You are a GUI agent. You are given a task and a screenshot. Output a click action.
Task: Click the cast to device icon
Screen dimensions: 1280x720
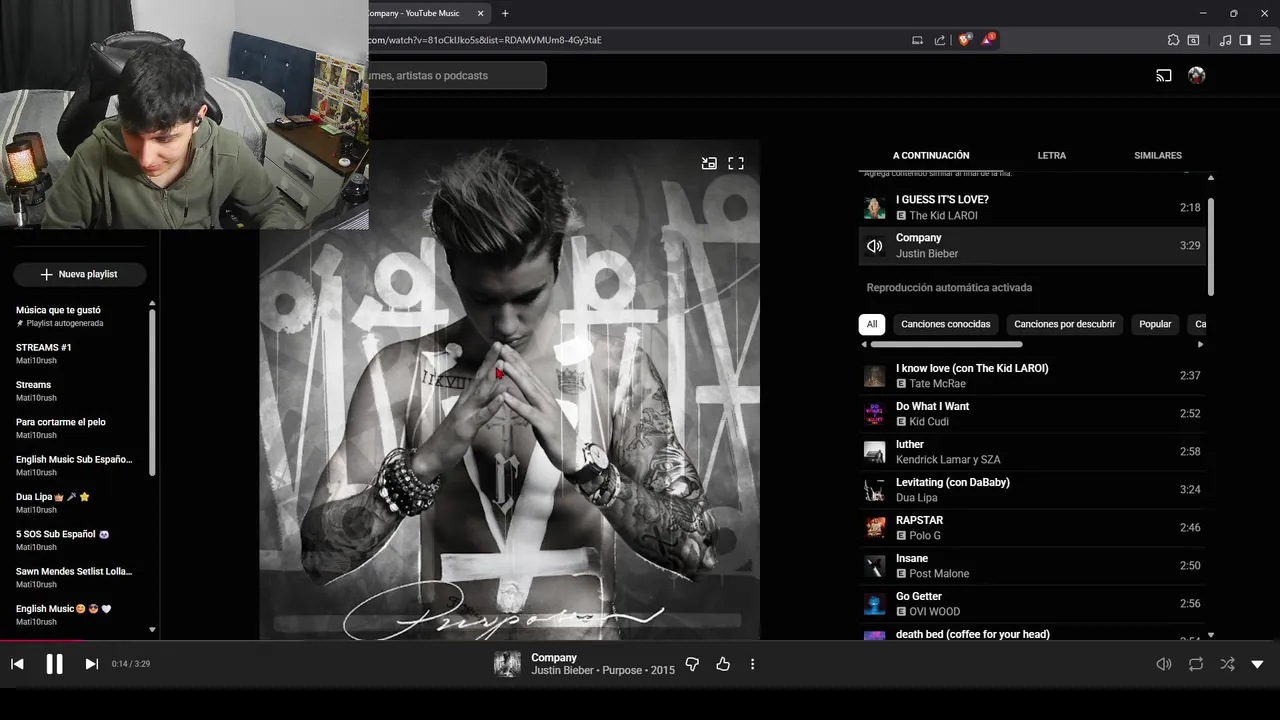[1164, 75]
